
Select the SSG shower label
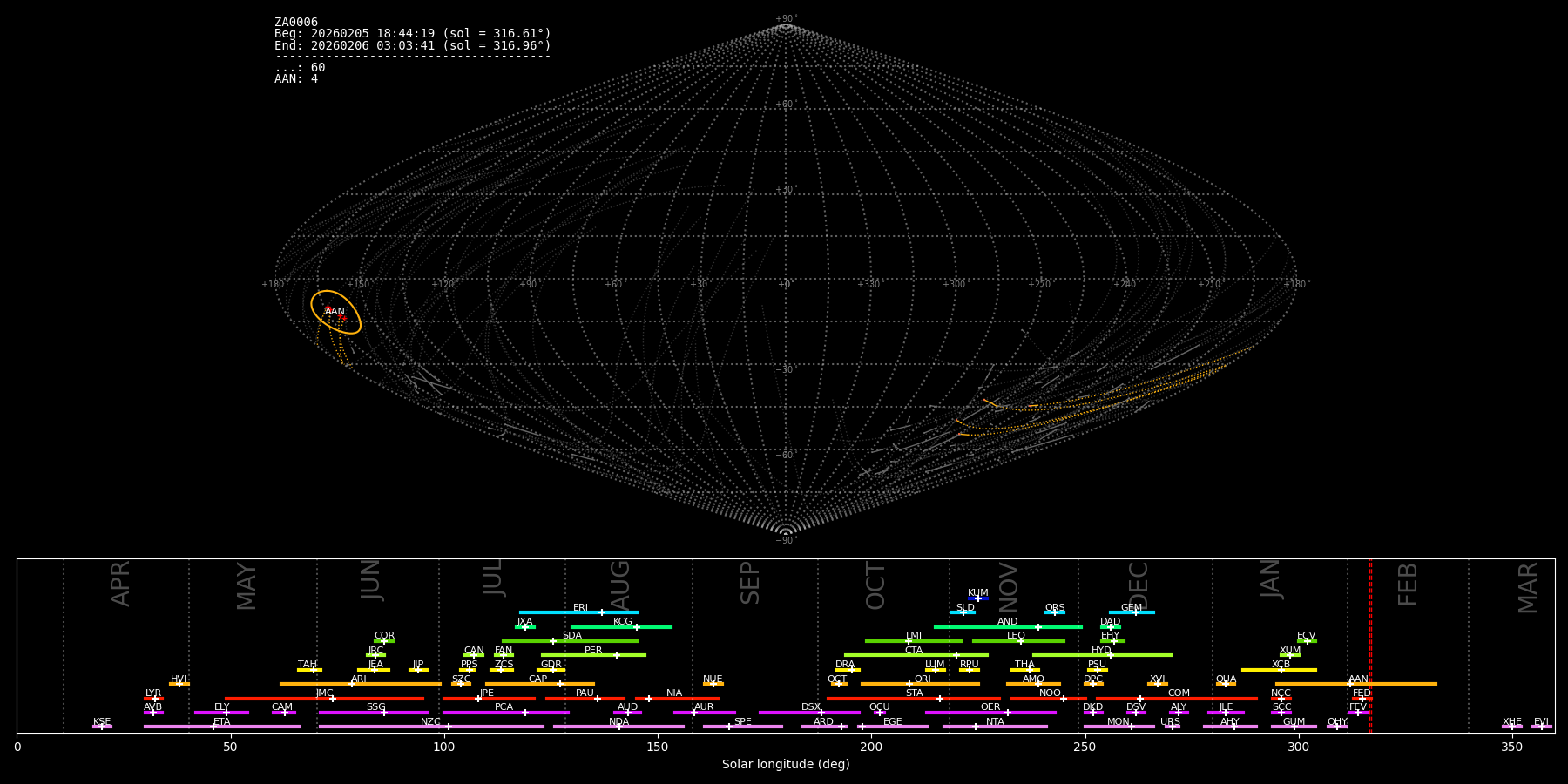375,707
